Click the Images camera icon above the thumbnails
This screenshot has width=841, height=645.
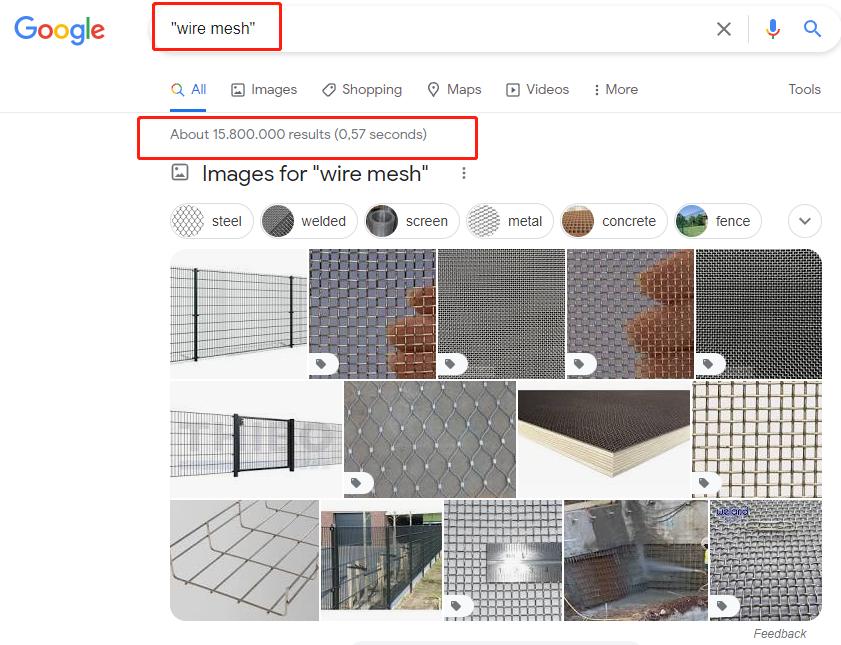pyautogui.click(x=180, y=174)
